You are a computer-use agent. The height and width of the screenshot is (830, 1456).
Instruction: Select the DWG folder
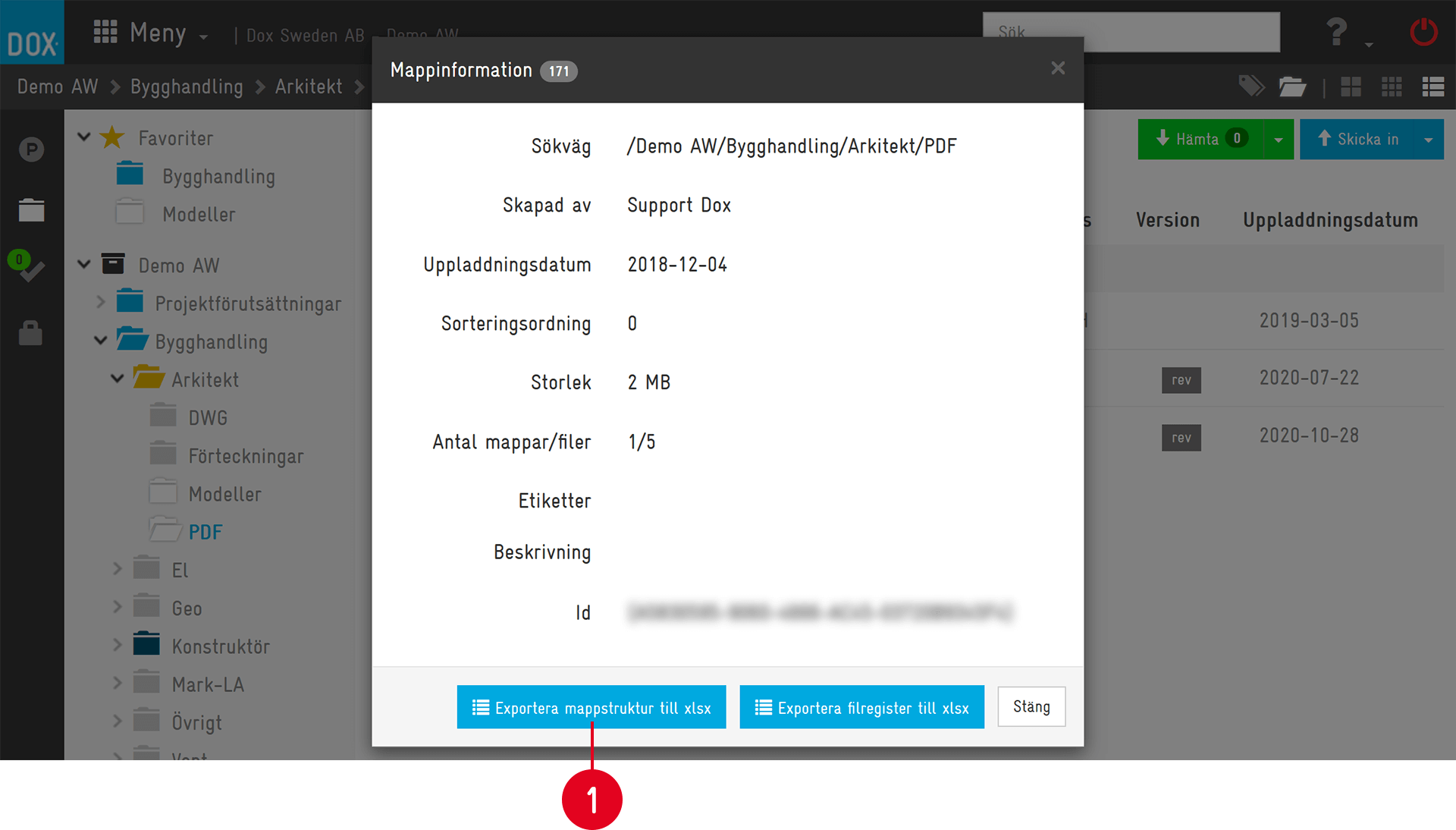207,417
